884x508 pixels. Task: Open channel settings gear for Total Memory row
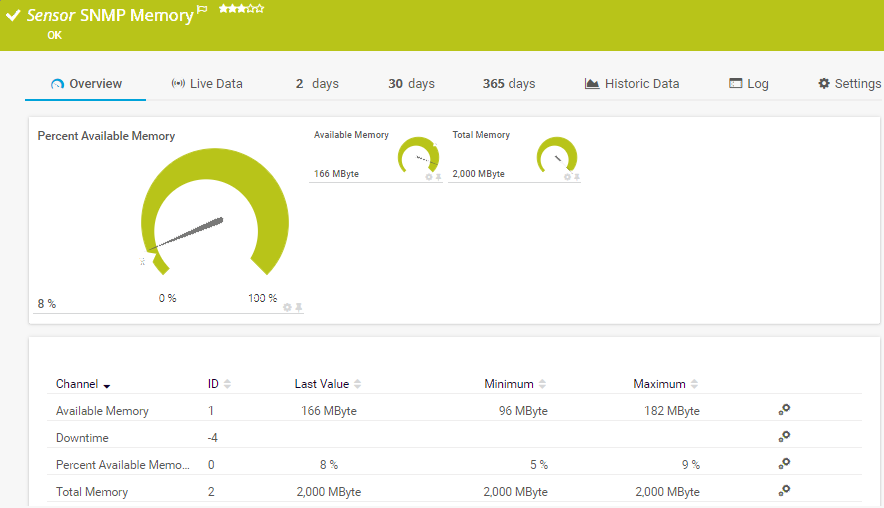[784, 491]
